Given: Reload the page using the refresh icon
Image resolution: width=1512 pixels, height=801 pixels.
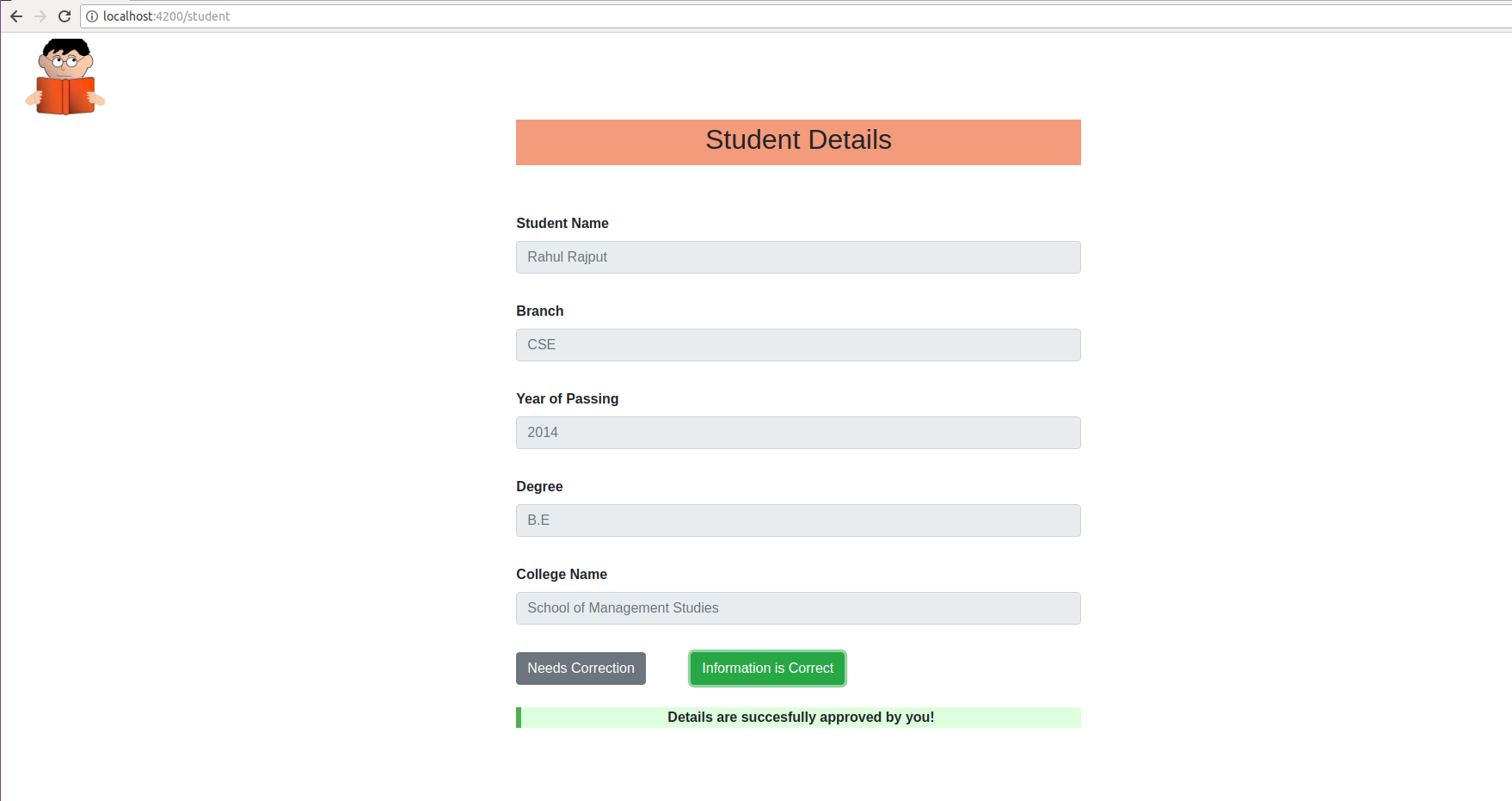Looking at the screenshot, I should pos(65,15).
